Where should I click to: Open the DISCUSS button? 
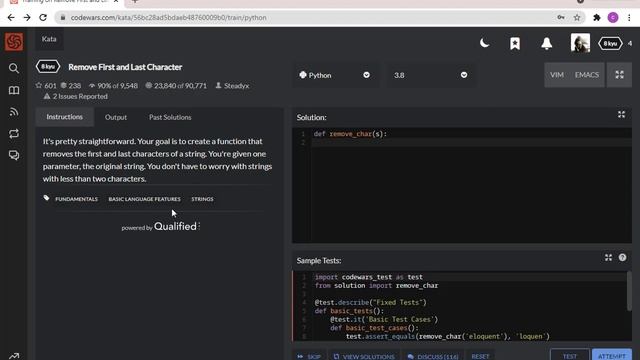pyautogui.click(x=433, y=356)
